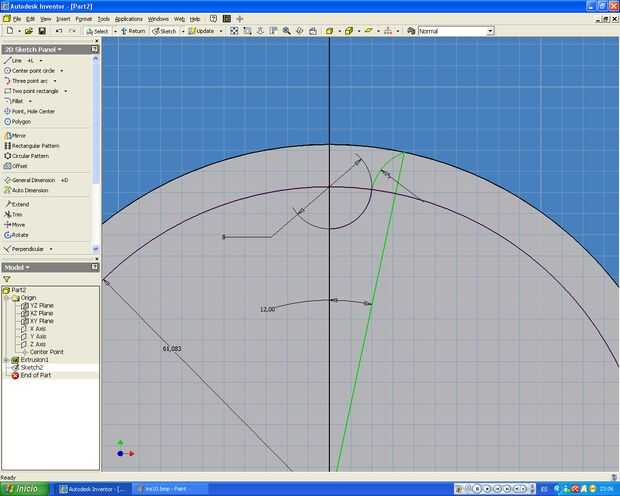
Task: Open the File menu
Action: 17,19
